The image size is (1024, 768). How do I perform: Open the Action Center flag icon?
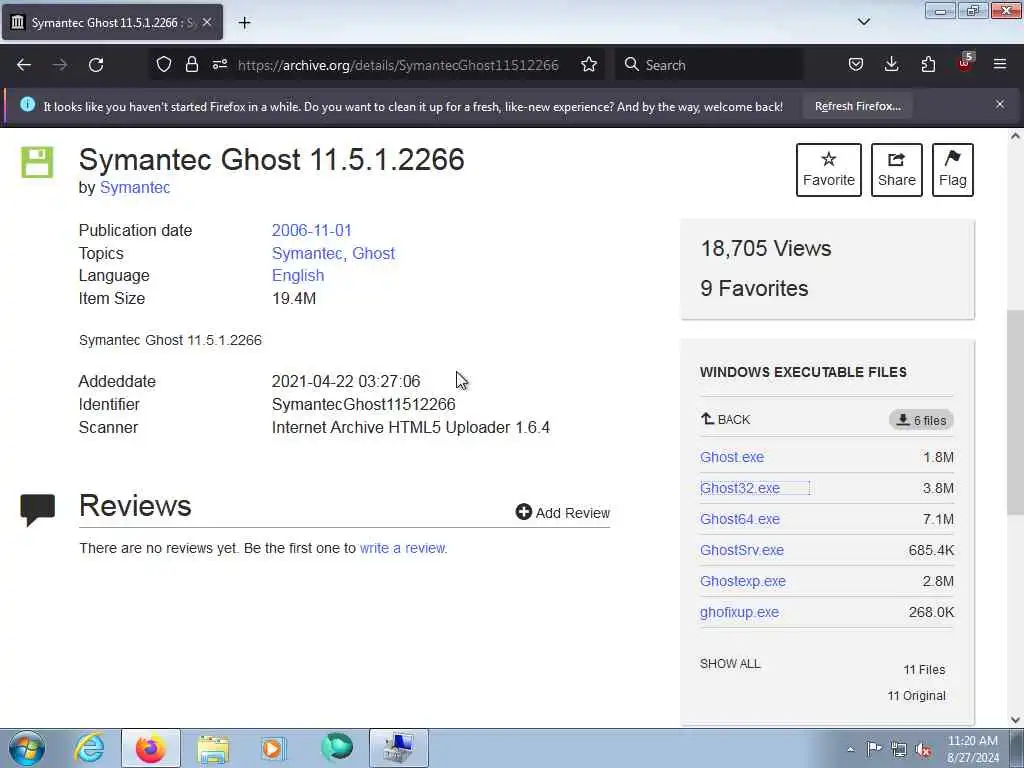(874, 748)
